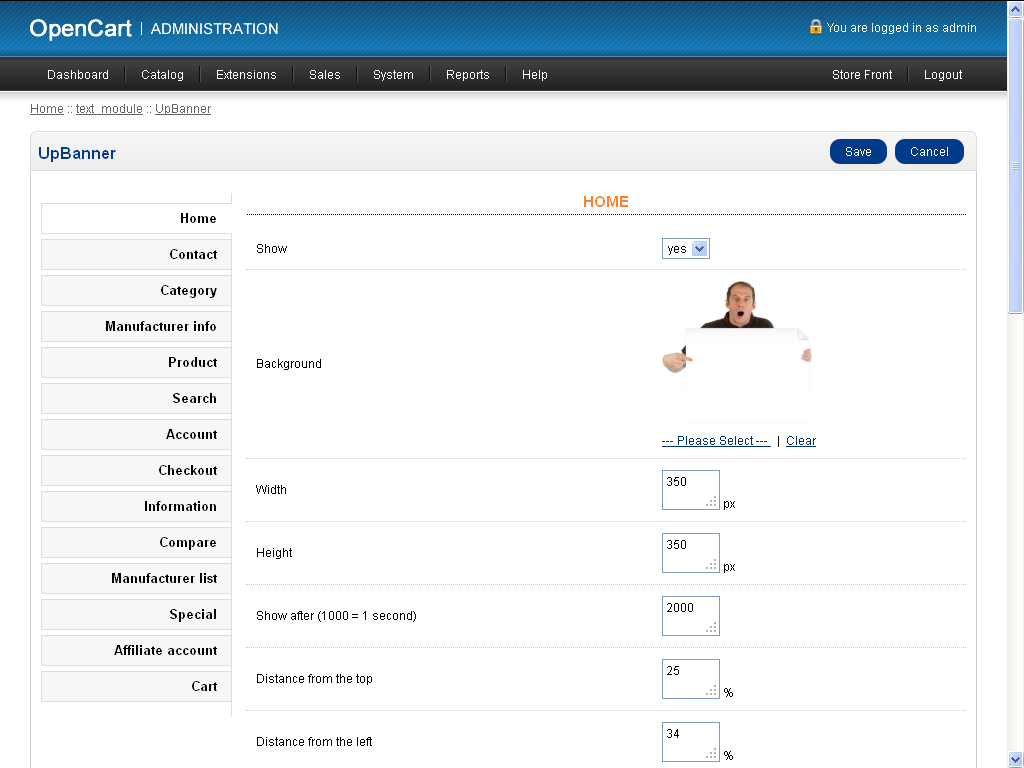The height and width of the screenshot is (768, 1024).
Task: Open the Catalog menu
Action: click(x=162, y=74)
